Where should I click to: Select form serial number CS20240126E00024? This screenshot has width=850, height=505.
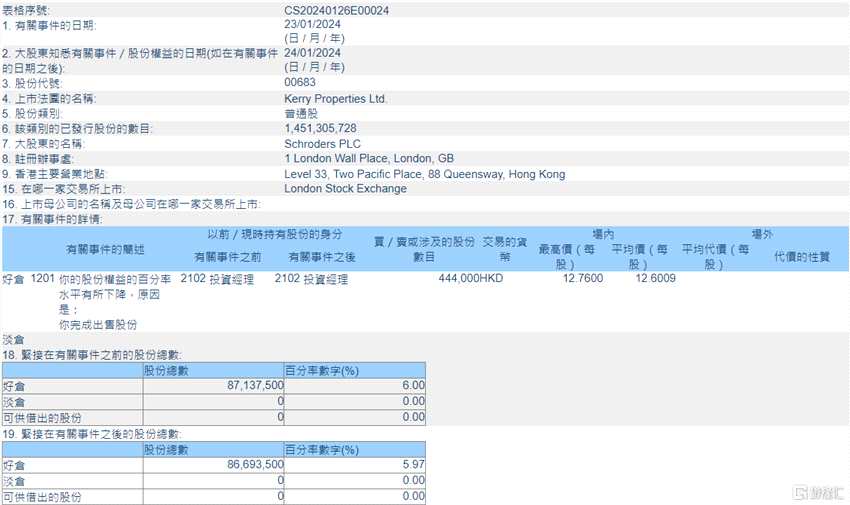[336, 10]
